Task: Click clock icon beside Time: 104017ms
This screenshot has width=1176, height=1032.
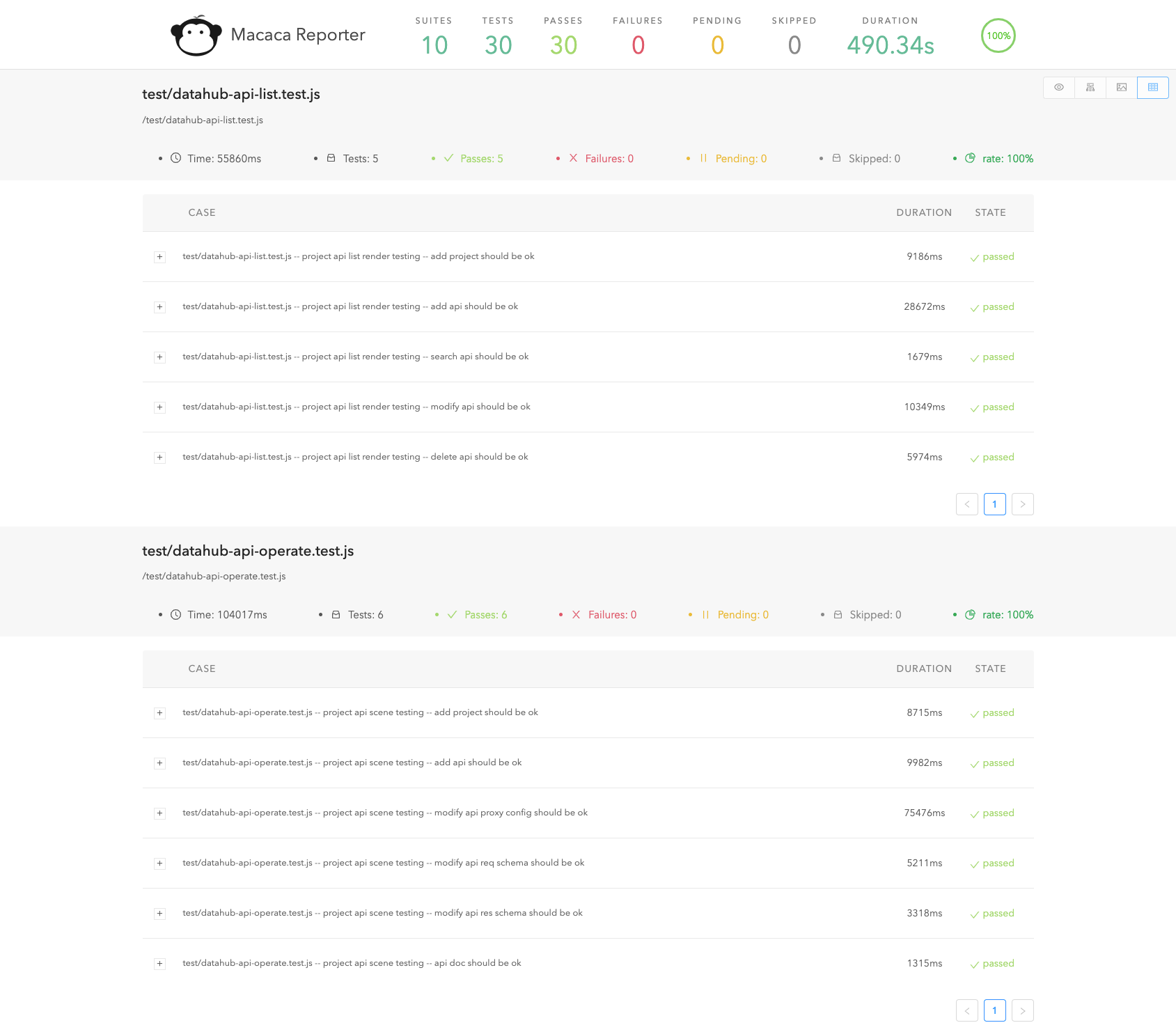Action: [176, 614]
